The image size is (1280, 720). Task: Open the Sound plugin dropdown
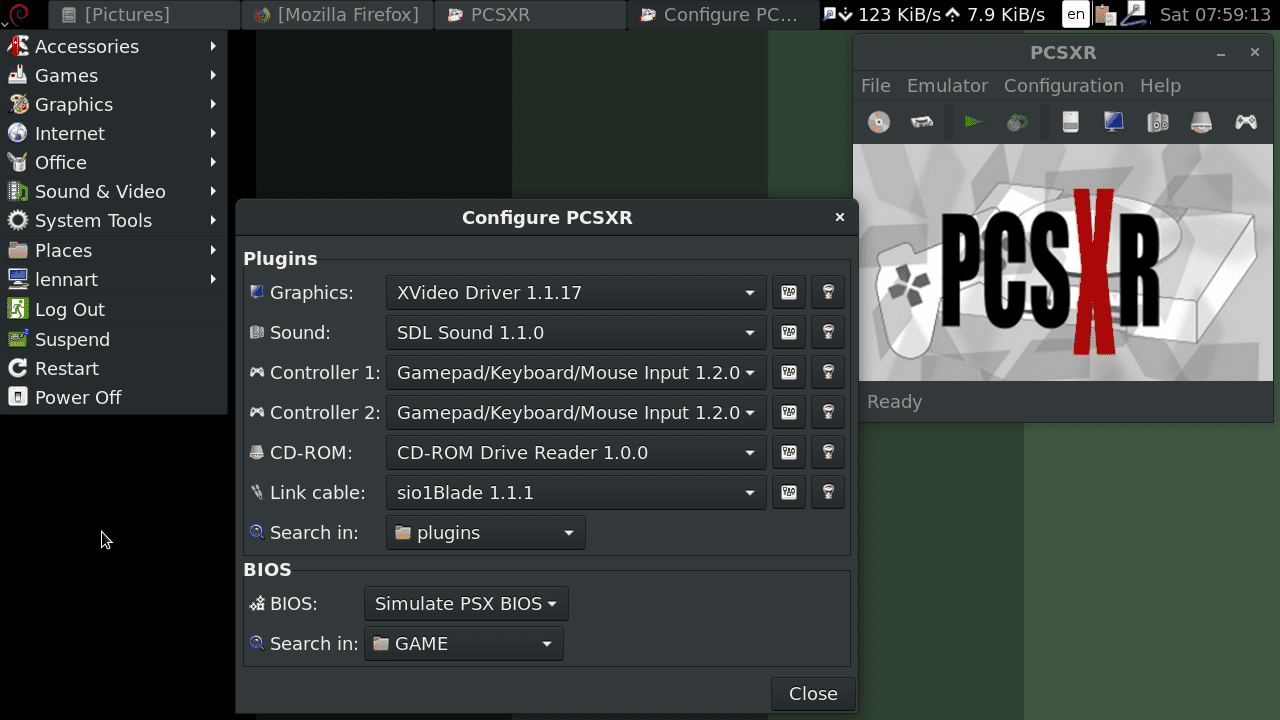[x=575, y=333]
